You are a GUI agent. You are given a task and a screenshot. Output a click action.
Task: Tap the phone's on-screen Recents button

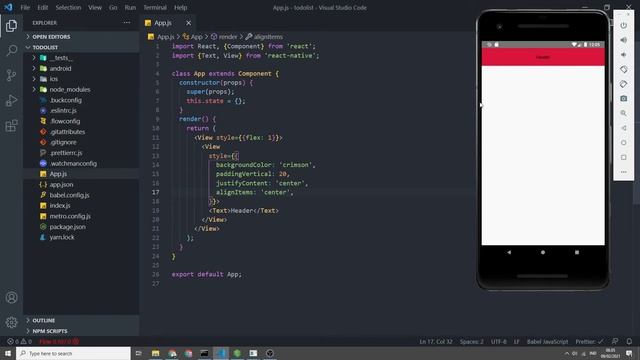(577, 252)
